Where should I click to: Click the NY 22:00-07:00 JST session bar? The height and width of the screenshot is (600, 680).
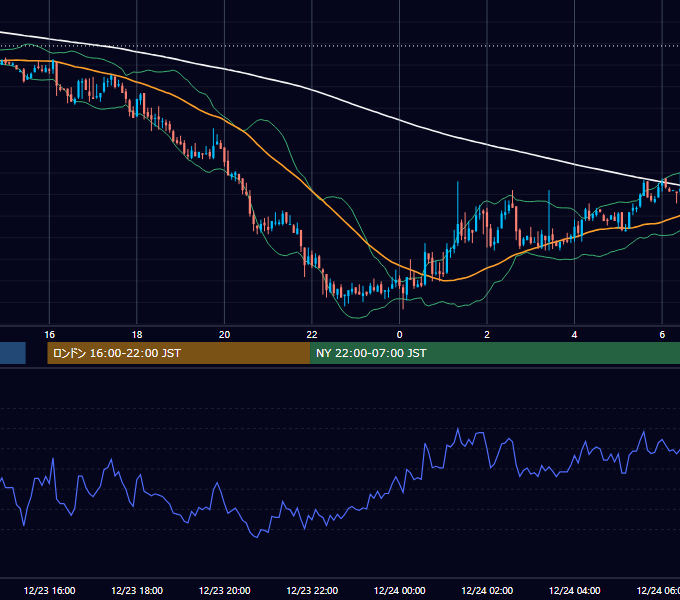[x=495, y=353]
